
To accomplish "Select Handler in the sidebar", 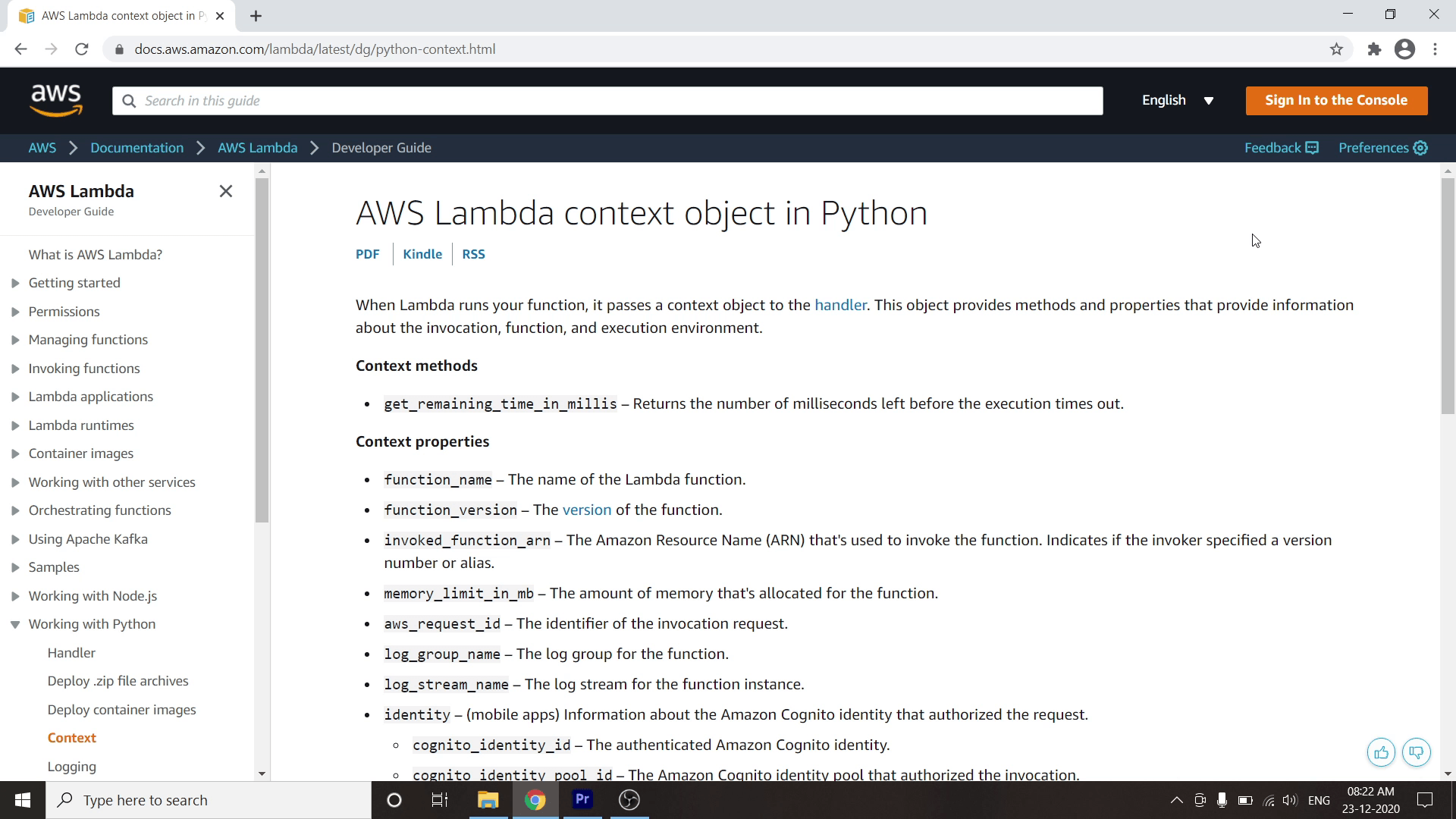I will (71, 652).
